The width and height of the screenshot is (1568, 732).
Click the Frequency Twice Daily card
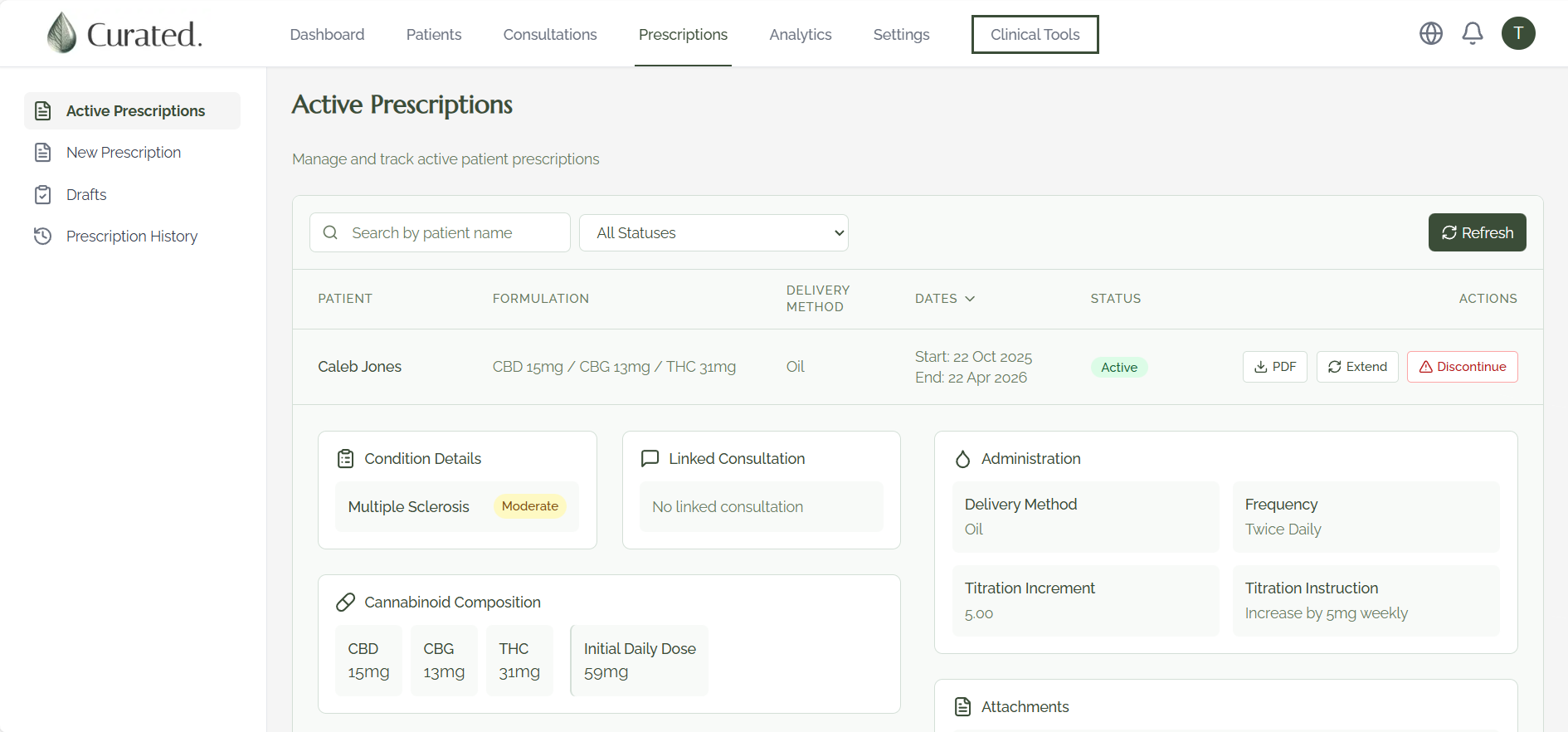click(1366, 517)
